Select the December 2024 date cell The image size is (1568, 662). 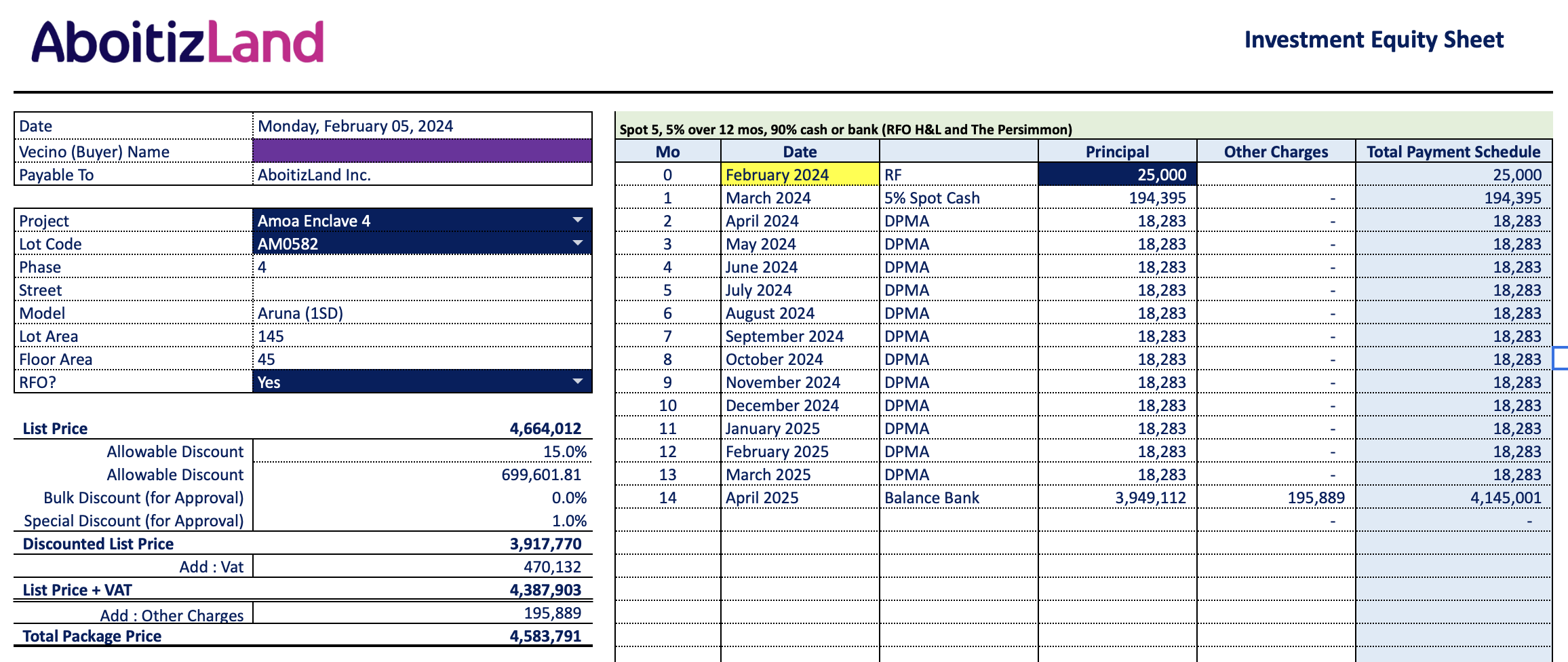click(800, 405)
